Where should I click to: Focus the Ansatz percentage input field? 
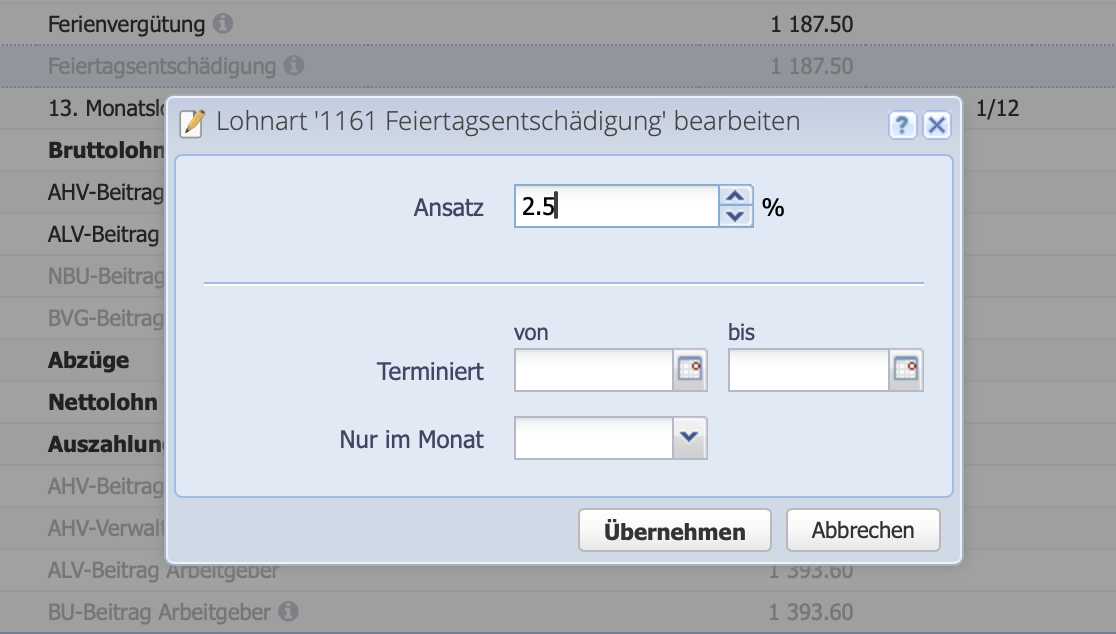point(615,207)
